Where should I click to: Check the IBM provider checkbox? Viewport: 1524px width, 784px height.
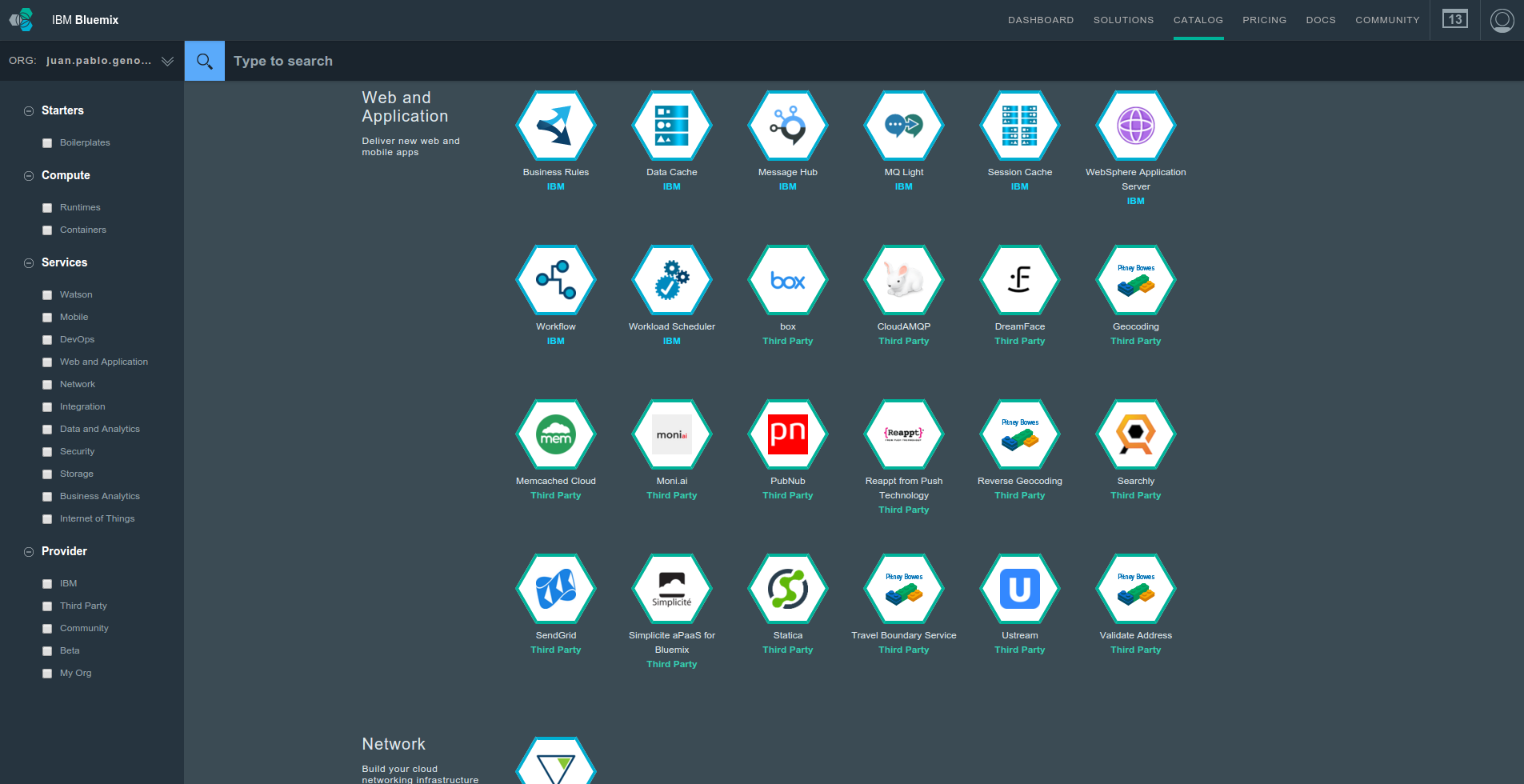tap(47, 584)
